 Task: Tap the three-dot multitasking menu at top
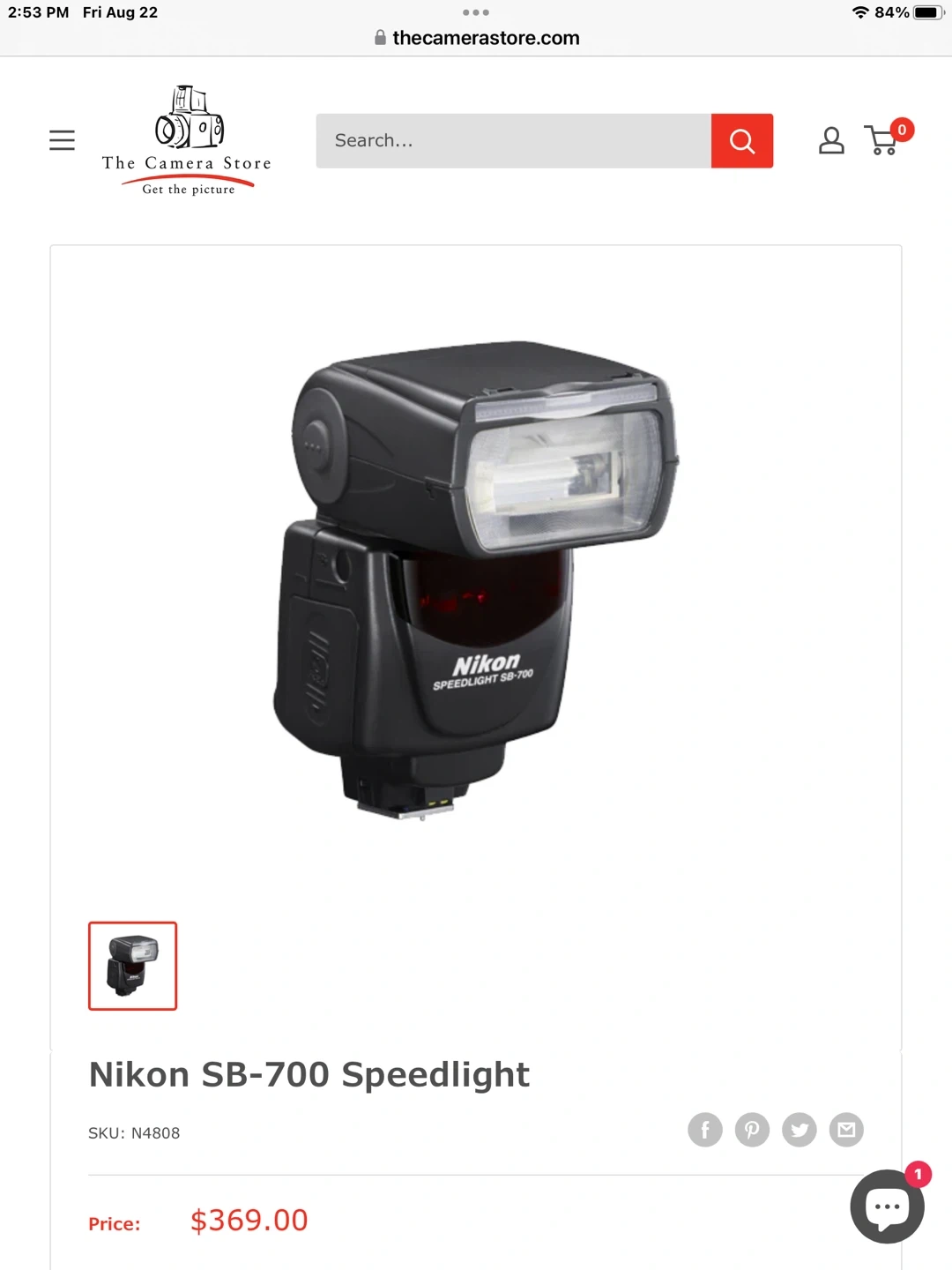(476, 12)
